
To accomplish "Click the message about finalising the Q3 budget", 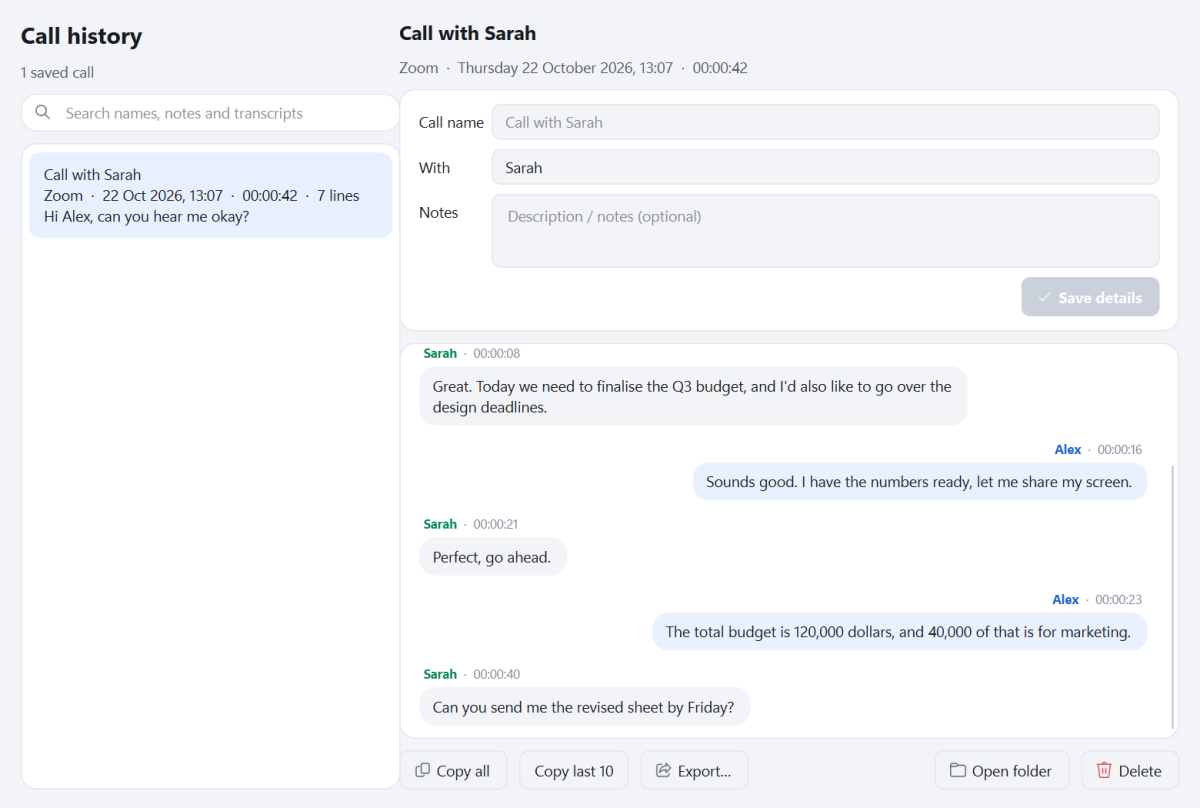I will [693, 397].
